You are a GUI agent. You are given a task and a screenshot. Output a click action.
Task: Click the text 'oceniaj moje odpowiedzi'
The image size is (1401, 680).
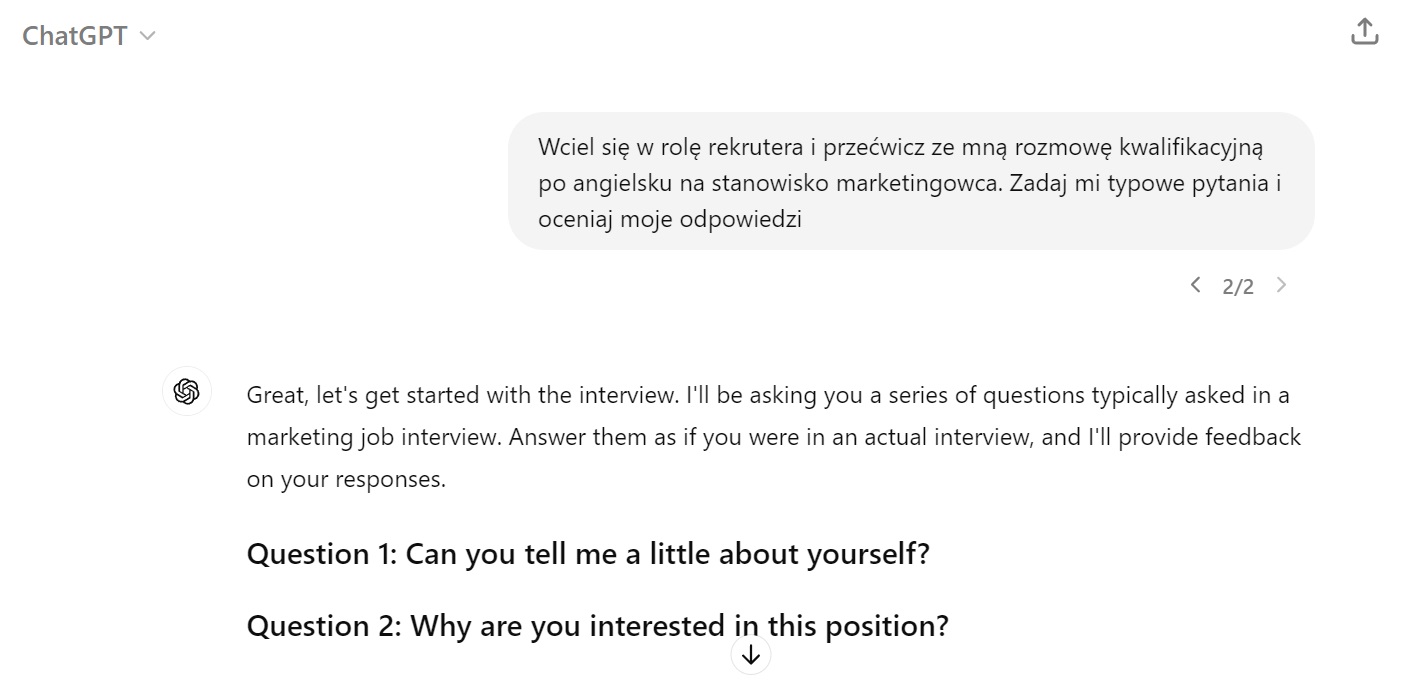(x=670, y=219)
